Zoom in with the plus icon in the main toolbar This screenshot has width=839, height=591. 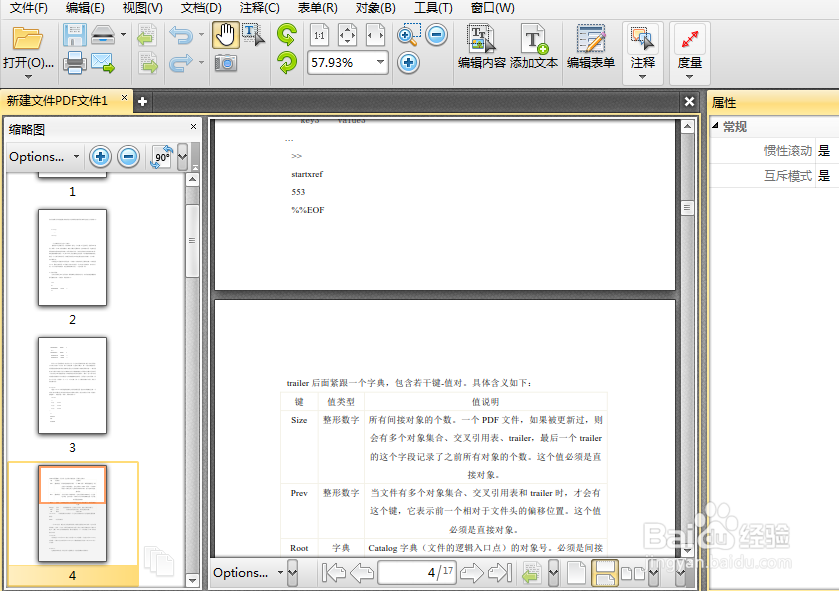coord(408,63)
